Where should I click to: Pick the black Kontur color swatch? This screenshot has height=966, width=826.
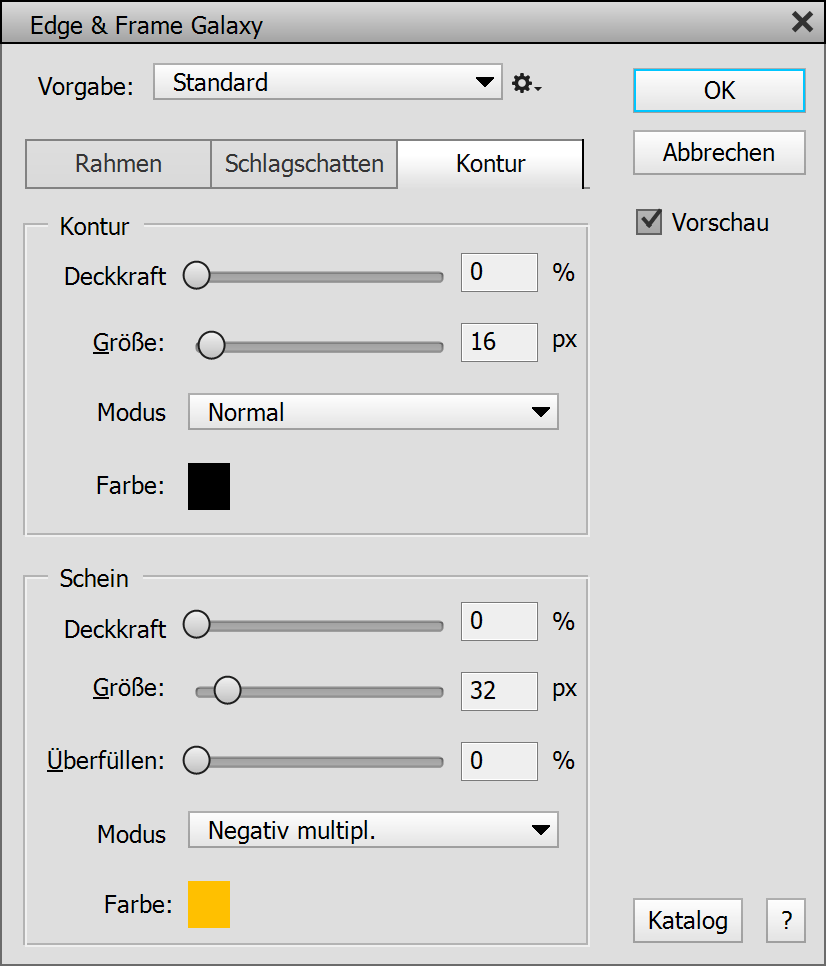(x=209, y=486)
